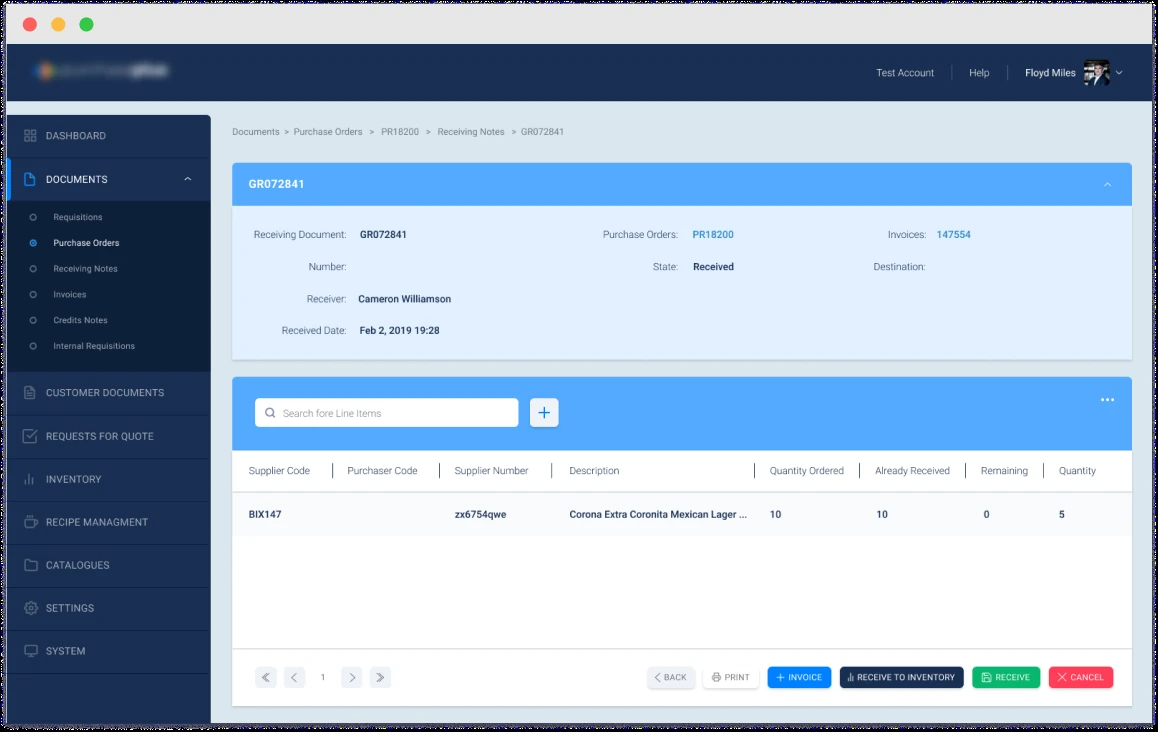Click the Inventory bar chart icon
Image resolution: width=1158 pixels, height=732 pixels.
pyautogui.click(x=30, y=479)
